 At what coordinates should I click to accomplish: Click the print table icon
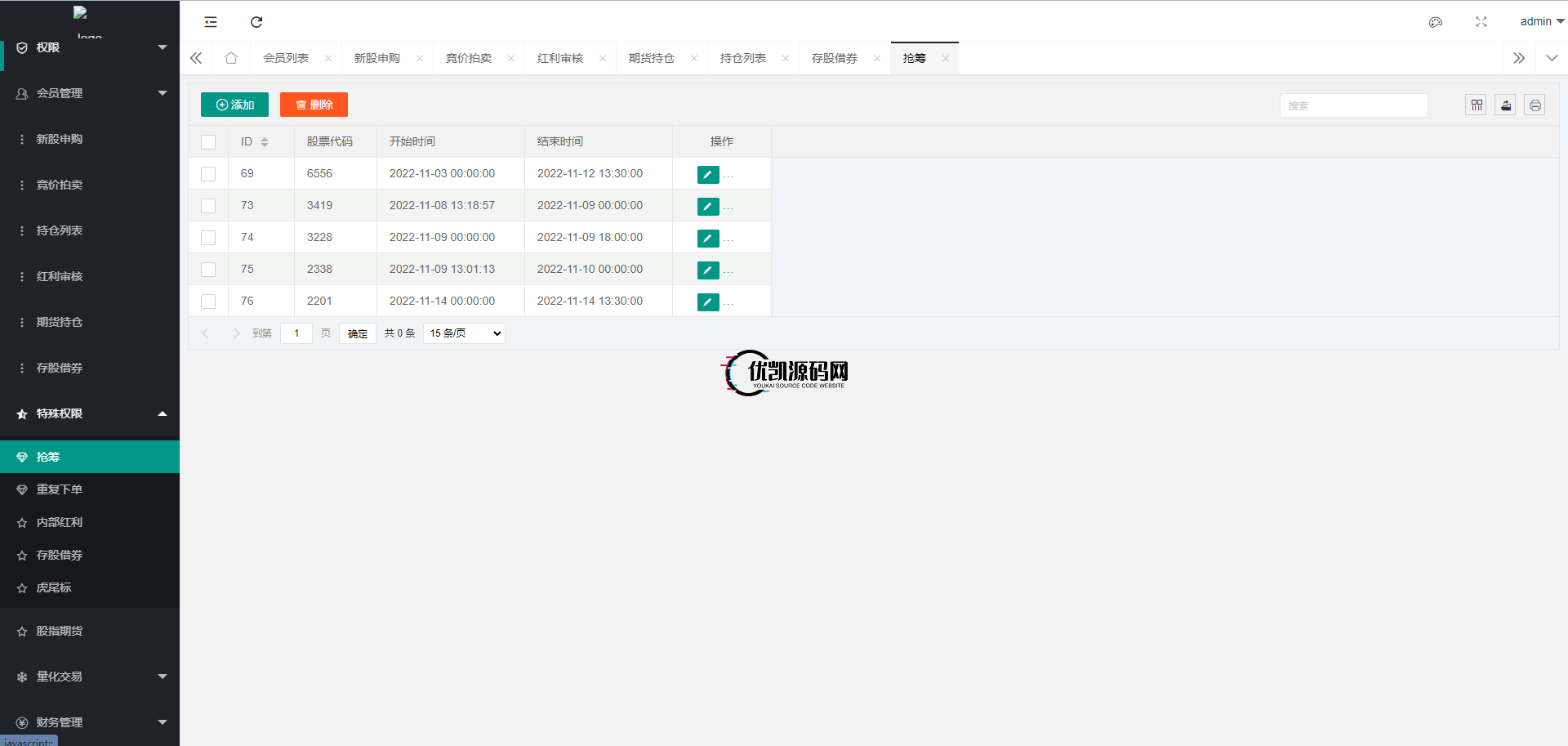click(x=1535, y=105)
